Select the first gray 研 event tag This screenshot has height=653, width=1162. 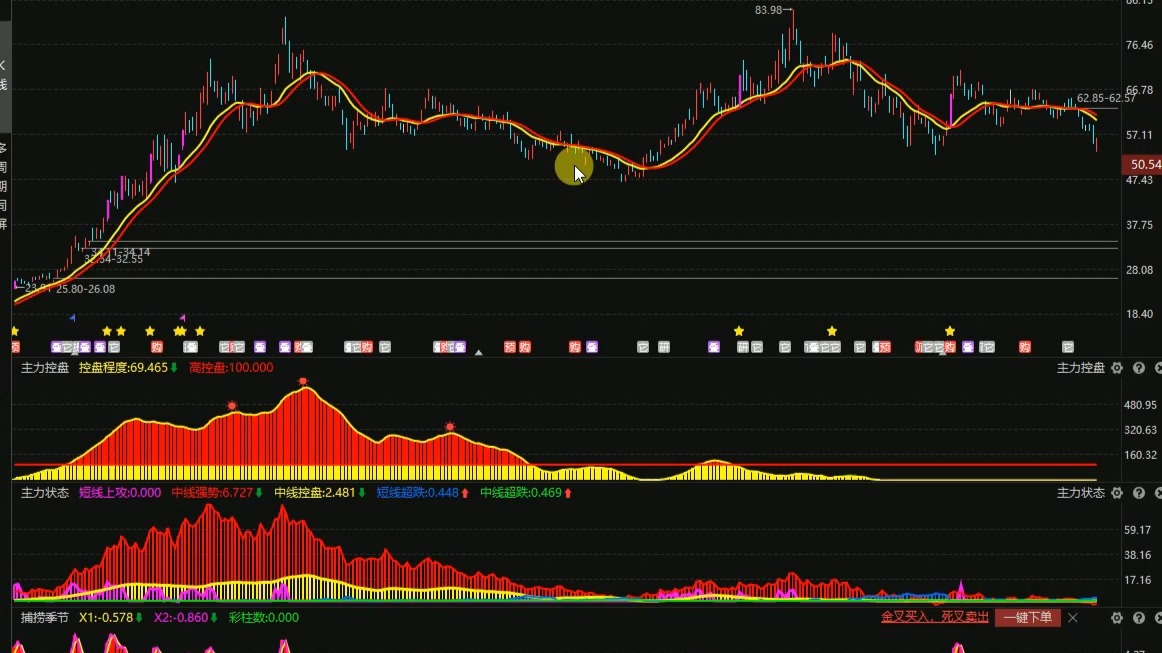click(664, 347)
